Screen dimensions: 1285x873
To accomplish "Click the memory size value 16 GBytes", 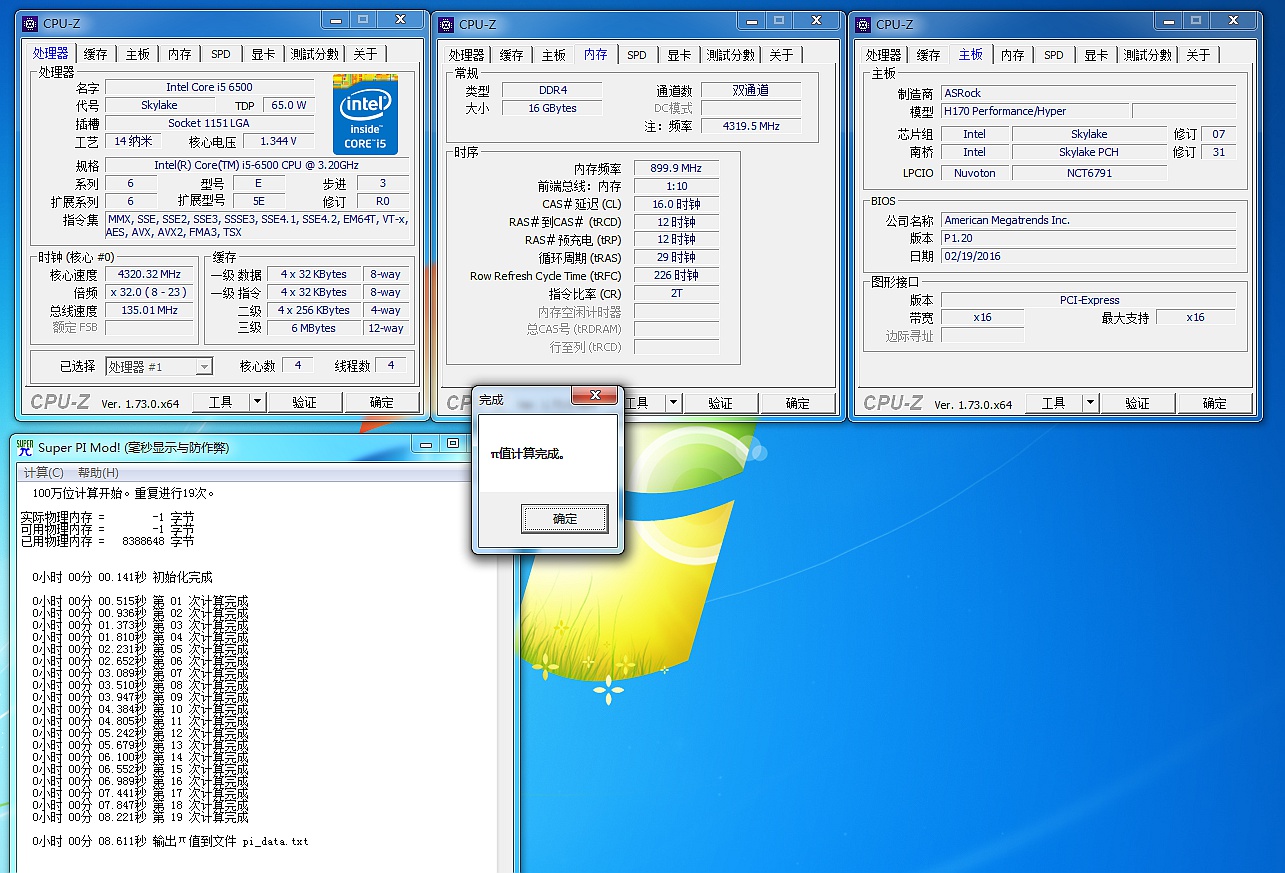I will 552,109.
